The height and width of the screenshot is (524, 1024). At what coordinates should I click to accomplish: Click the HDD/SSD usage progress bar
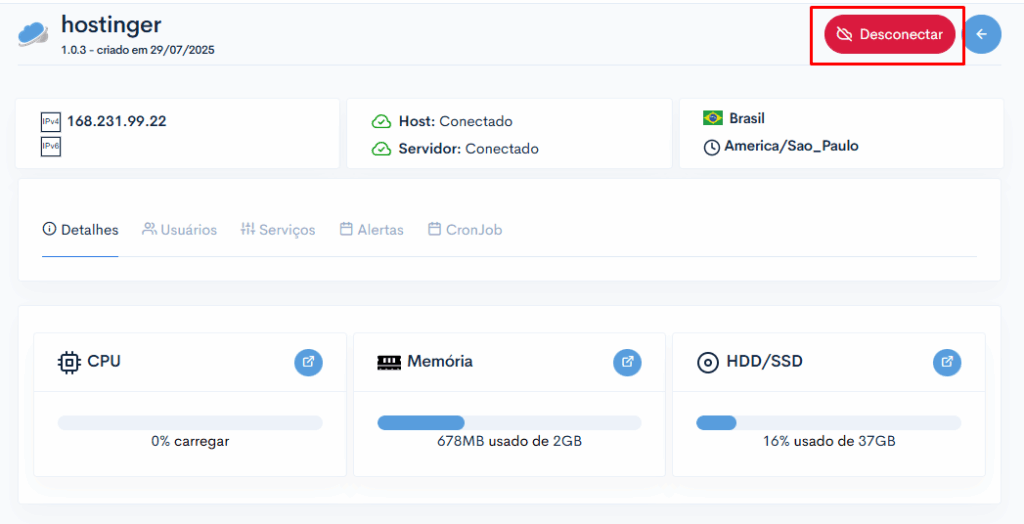(829, 423)
